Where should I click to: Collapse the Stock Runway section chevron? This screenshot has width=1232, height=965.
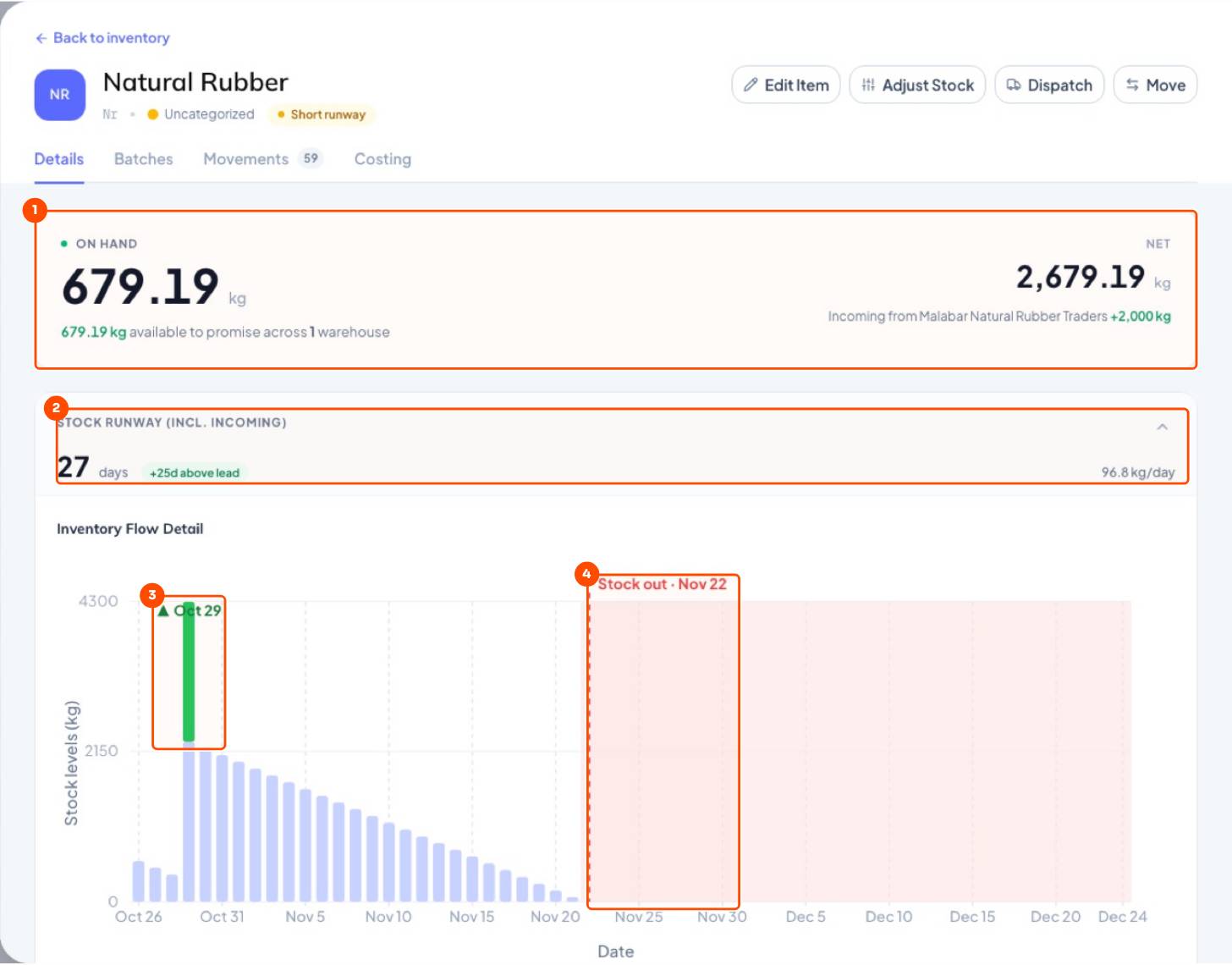[x=1162, y=427]
